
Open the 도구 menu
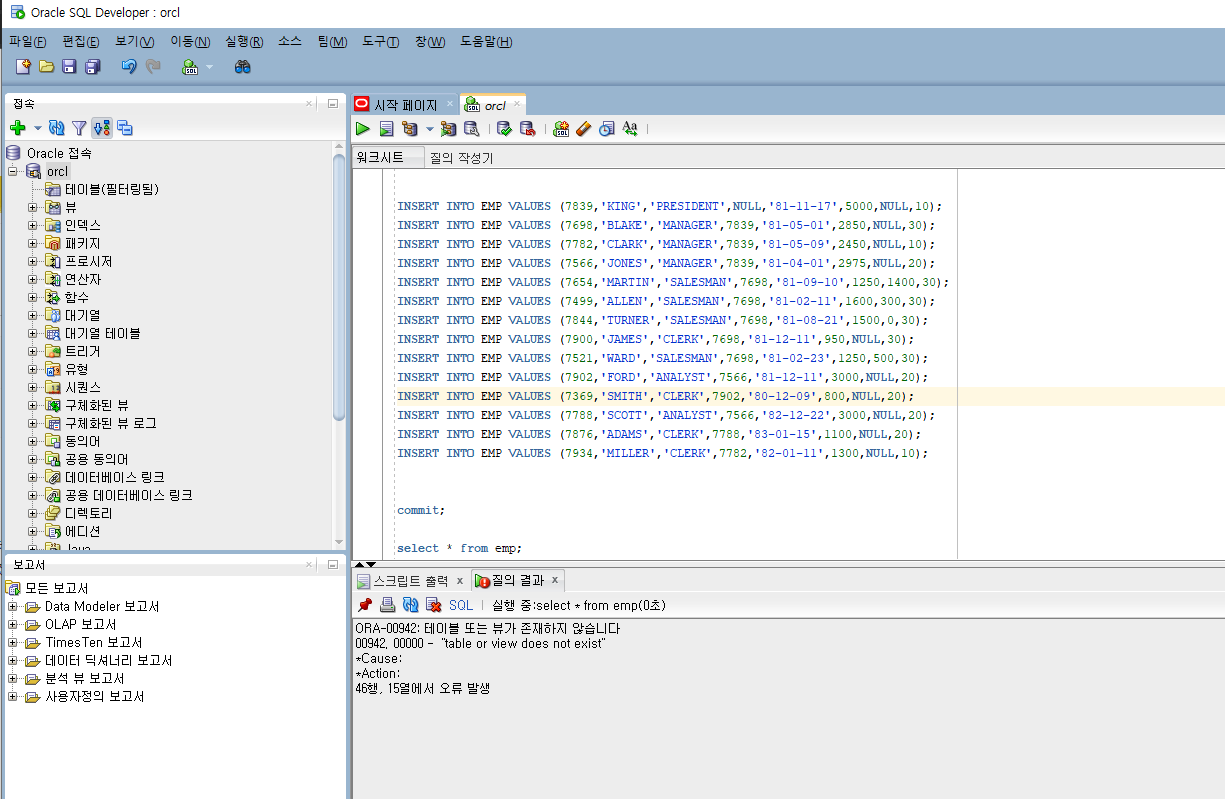coord(380,42)
